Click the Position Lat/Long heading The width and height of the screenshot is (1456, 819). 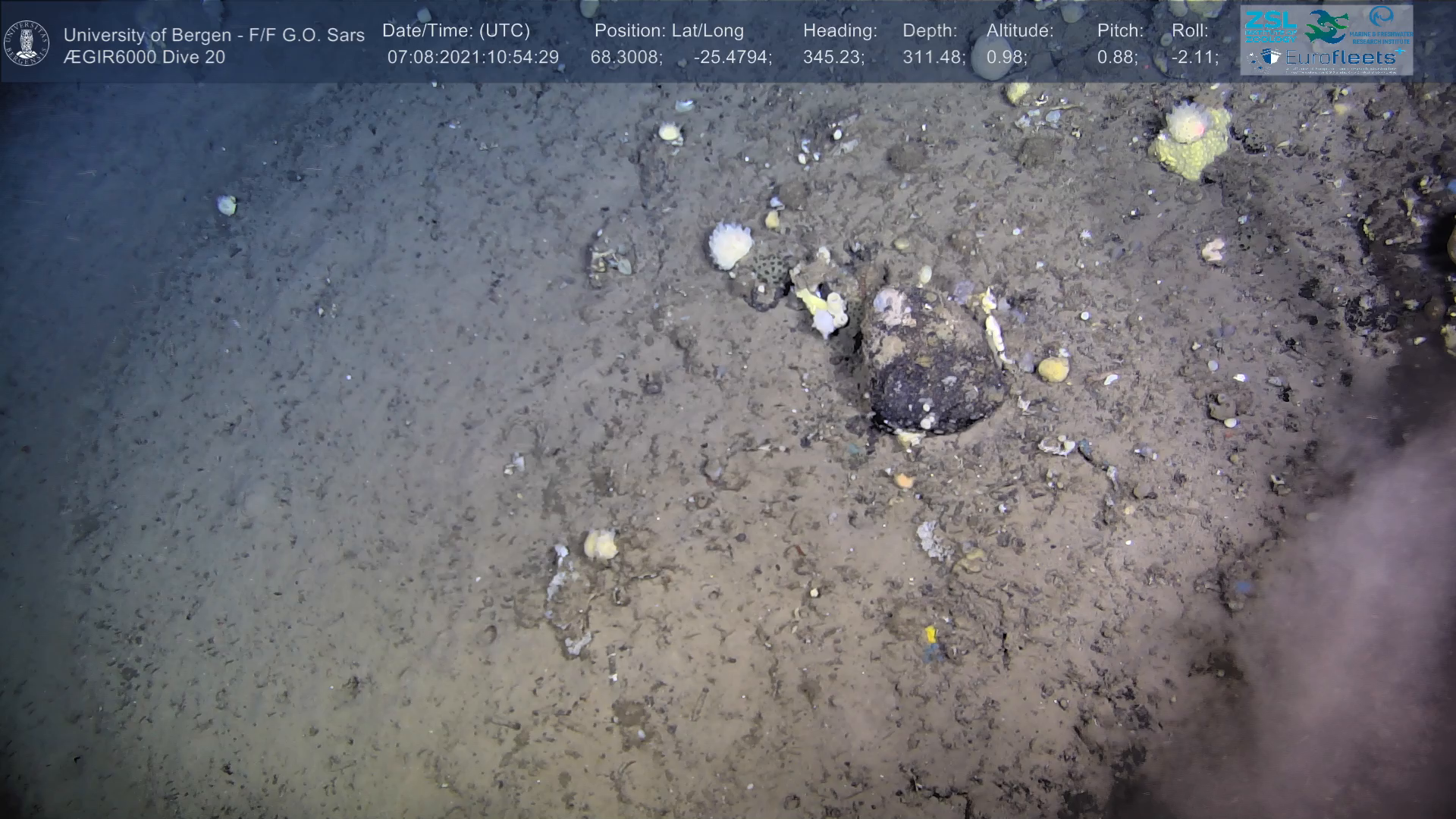click(669, 31)
